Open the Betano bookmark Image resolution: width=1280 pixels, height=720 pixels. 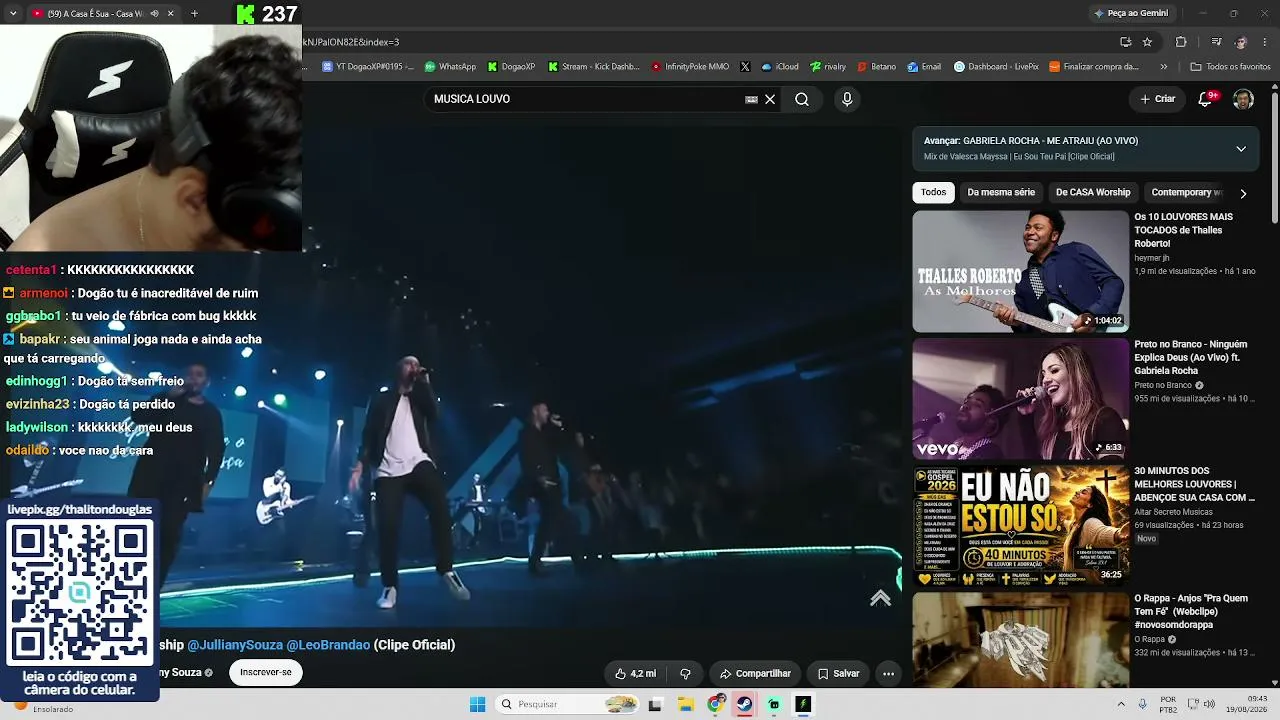(876, 67)
